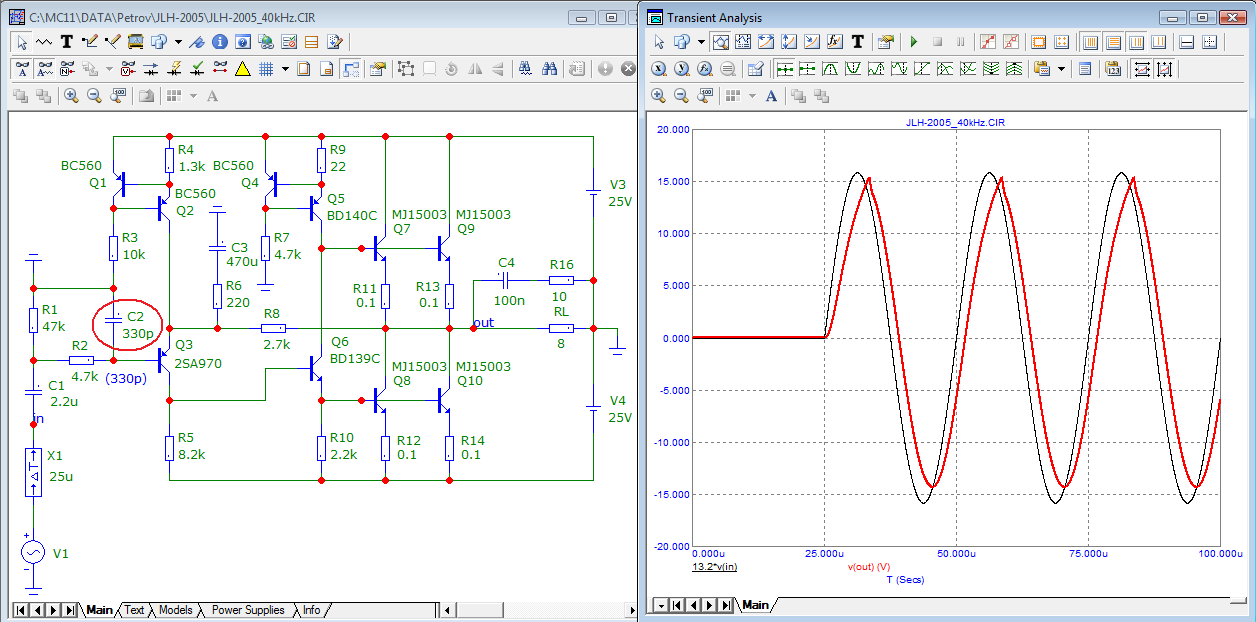Maximize the Transient Analysis window
This screenshot has height=622, width=1256.
coord(1202,17)
